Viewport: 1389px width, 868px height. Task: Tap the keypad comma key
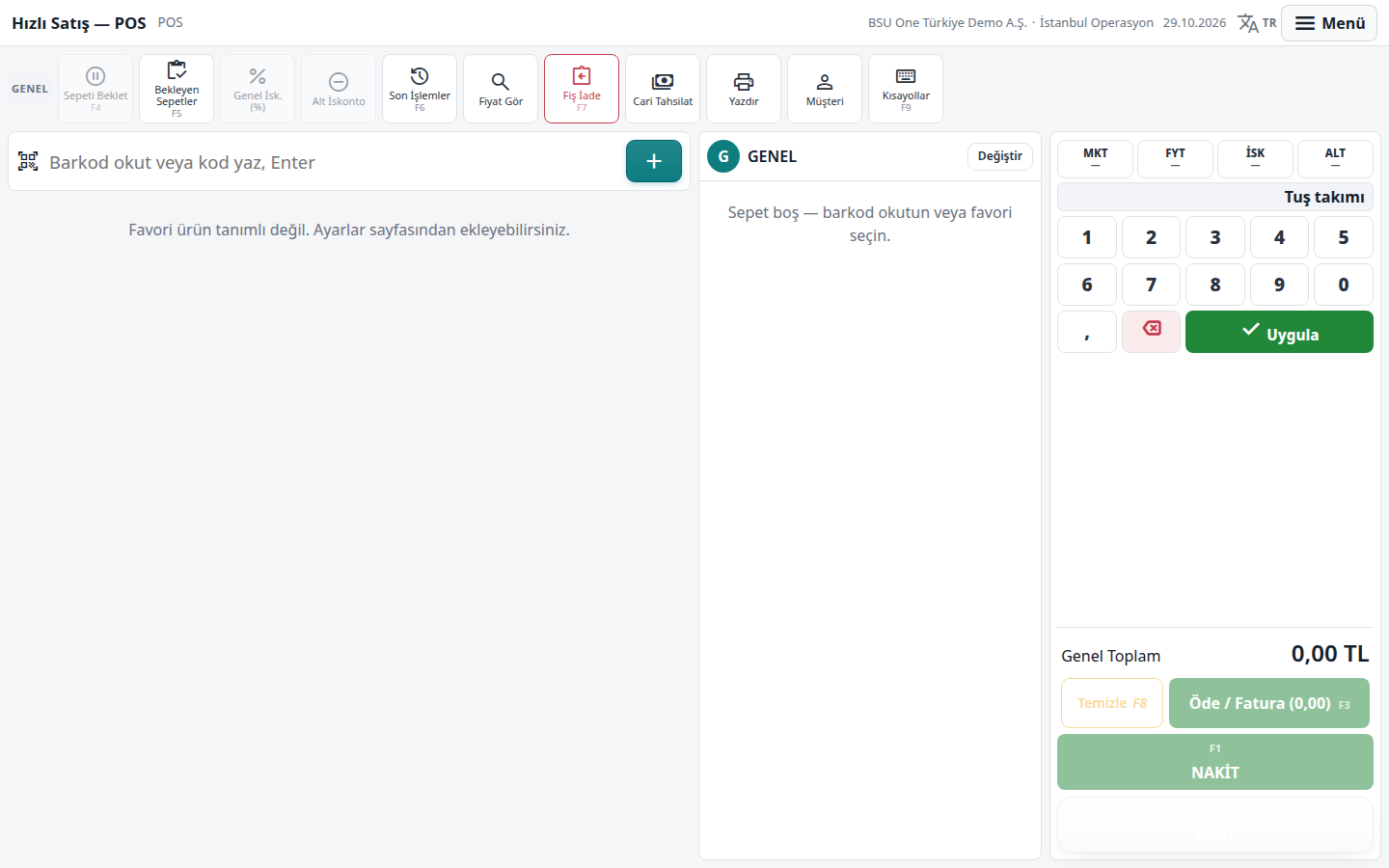(x=1087, y=332)
